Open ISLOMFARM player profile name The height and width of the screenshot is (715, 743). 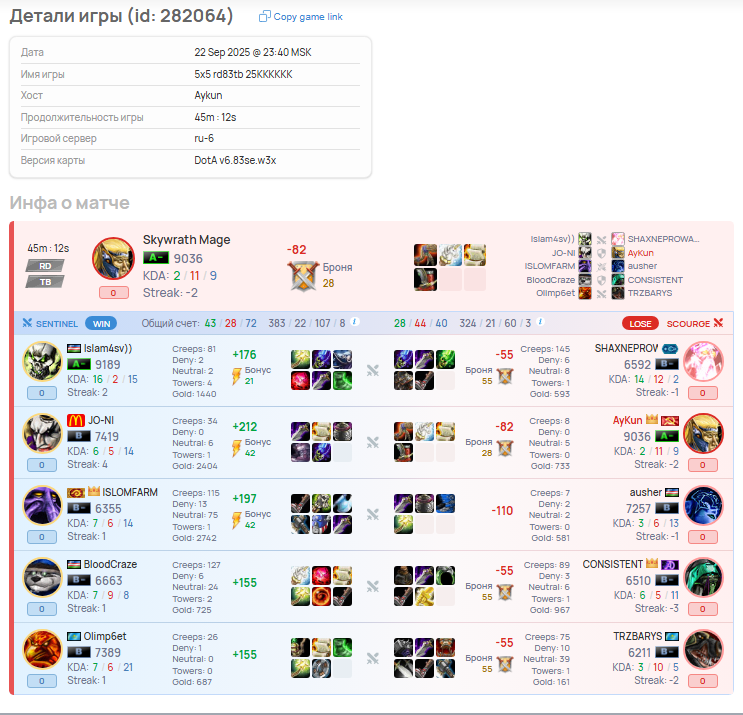[x=130, y=492]
